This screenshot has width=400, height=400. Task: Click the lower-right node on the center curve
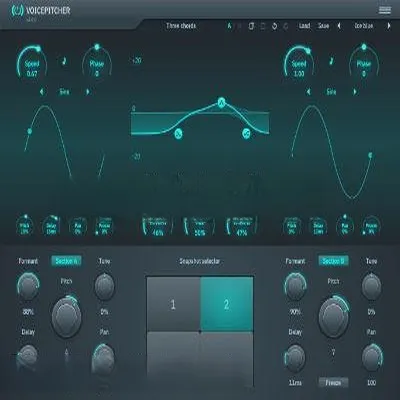click(x=246, y=134)
